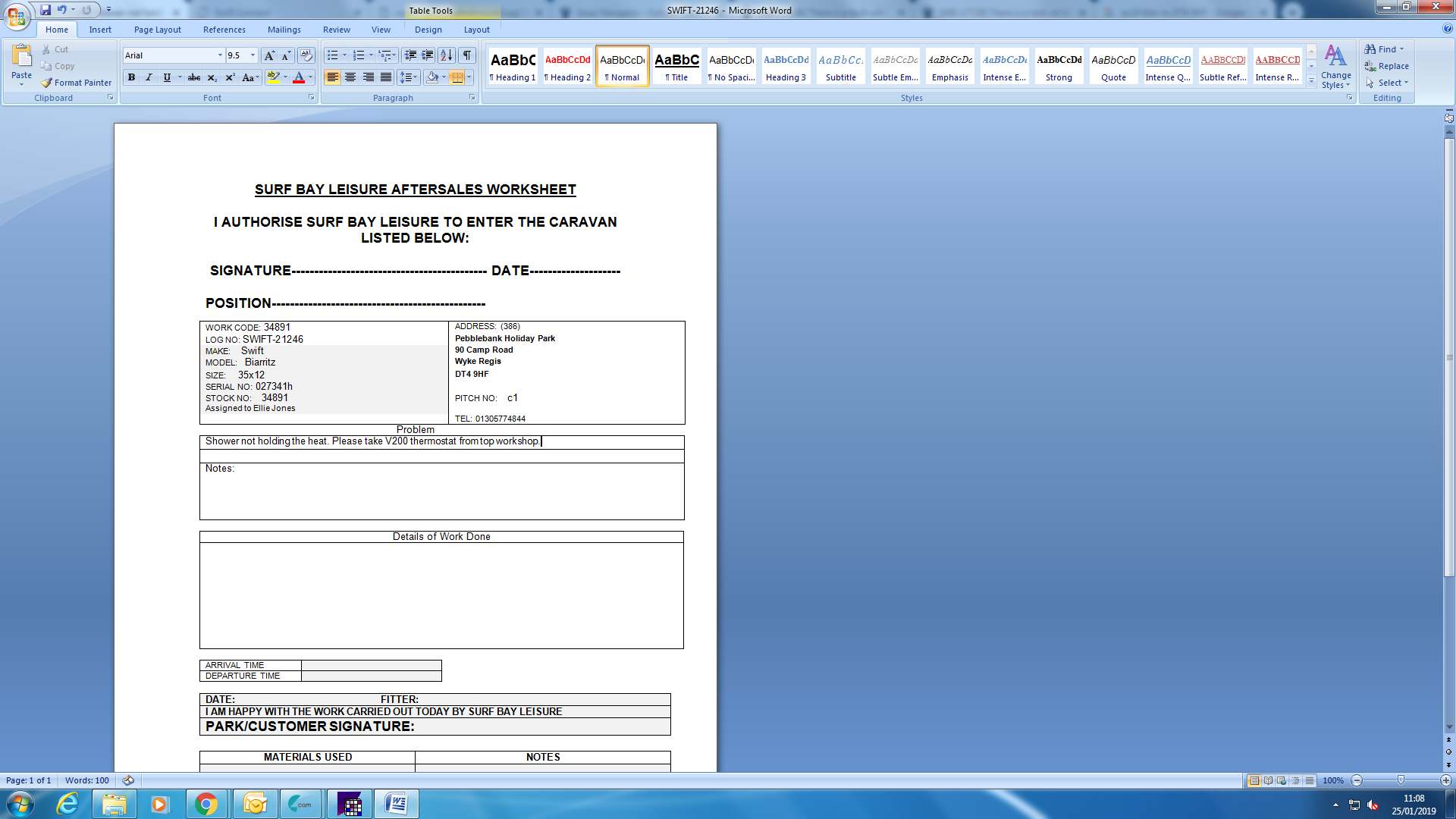Viewport: 1456px width, 819px height.
Task: Click the Replace button
Action: pyautogui.click(x=1388, y=66)
